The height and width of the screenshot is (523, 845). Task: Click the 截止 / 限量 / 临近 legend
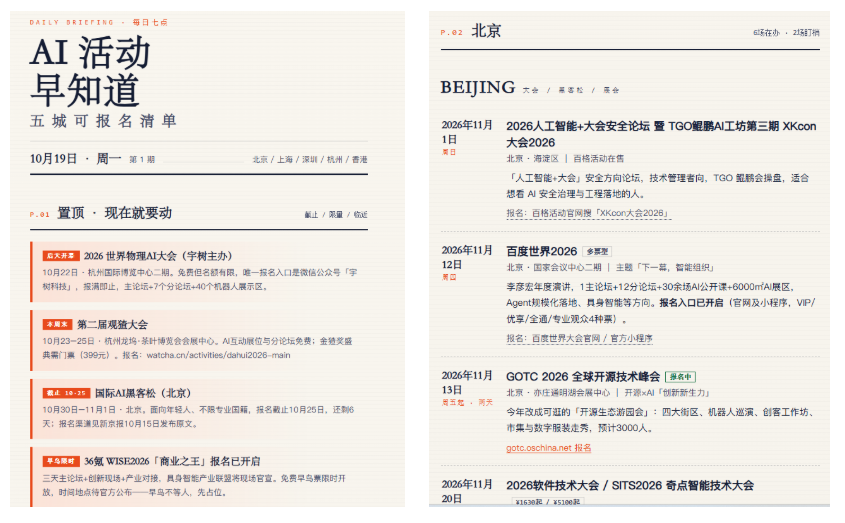[x=336, y=215]
